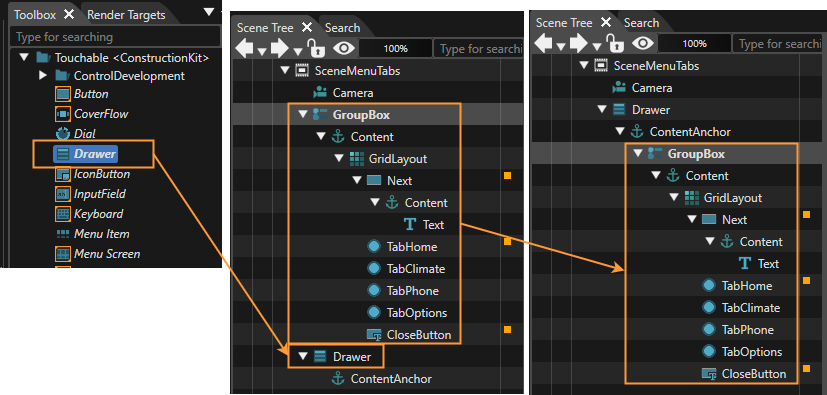Toggle the eye visibility icon in middle Scene Tree
Screen dimensions: 827x395
click(x=344, y=49)
